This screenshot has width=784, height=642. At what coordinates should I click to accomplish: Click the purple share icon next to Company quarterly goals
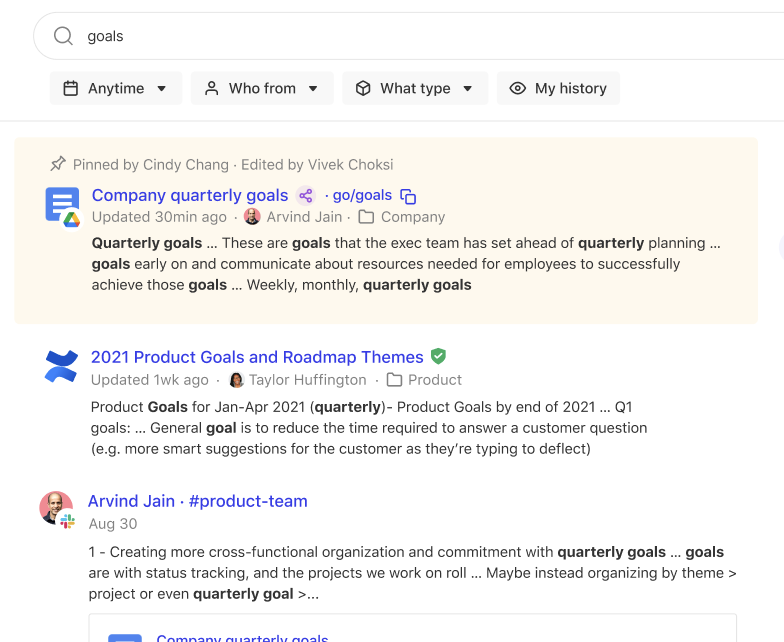pos(306,196)
